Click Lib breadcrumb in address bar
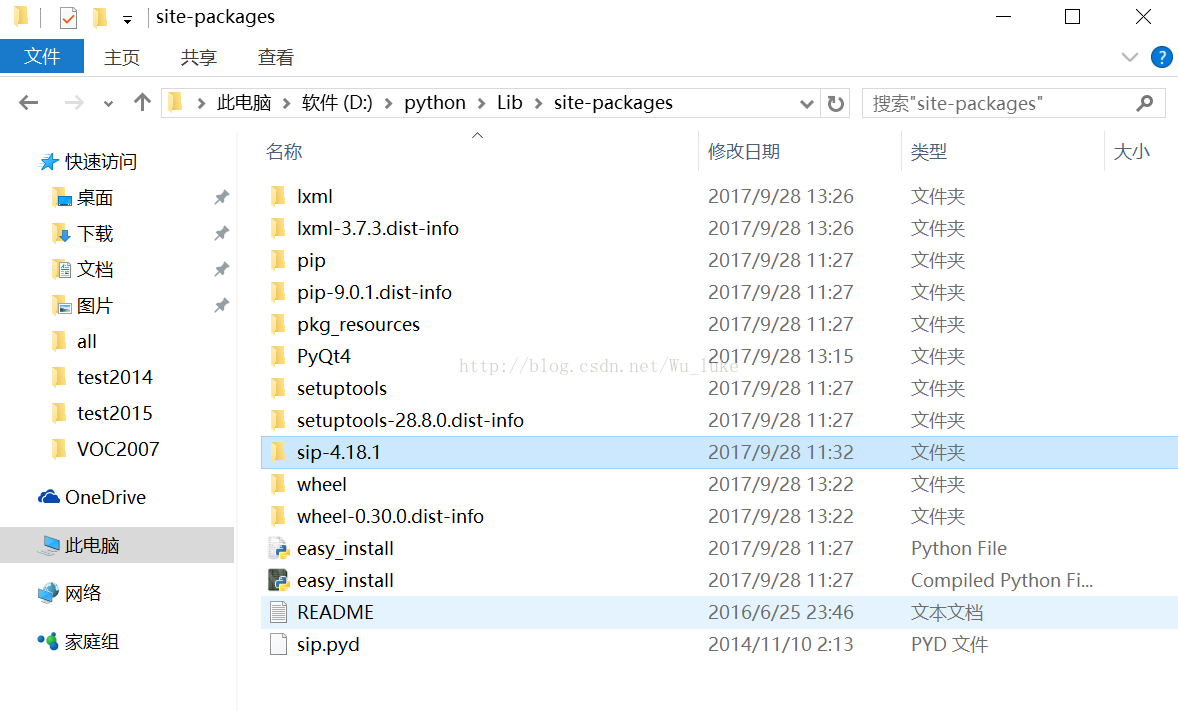 pos(509,103)
